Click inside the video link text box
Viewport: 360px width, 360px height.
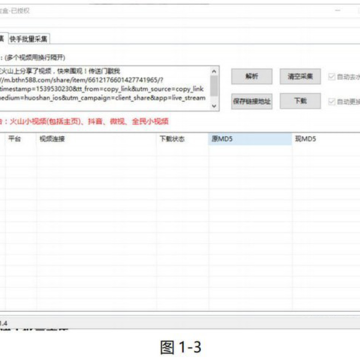point(105,88)
